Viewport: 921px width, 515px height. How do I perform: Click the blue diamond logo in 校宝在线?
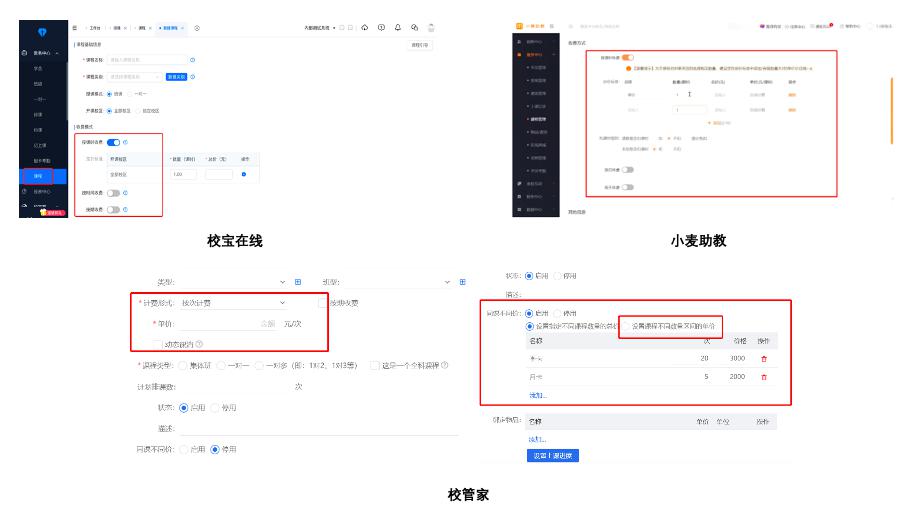[x=42, y=32]
